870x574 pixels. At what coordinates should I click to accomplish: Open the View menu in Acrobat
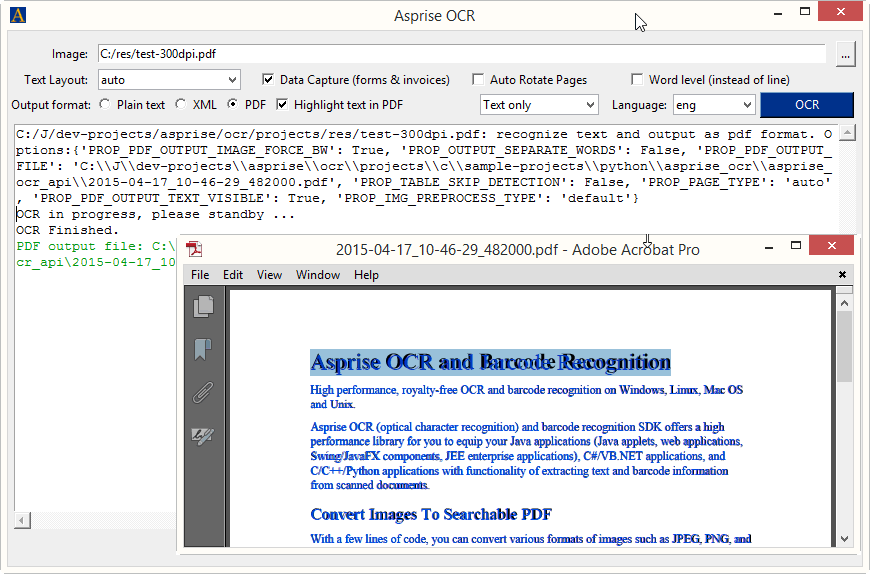pyautogui.click(x=269, y=275)
